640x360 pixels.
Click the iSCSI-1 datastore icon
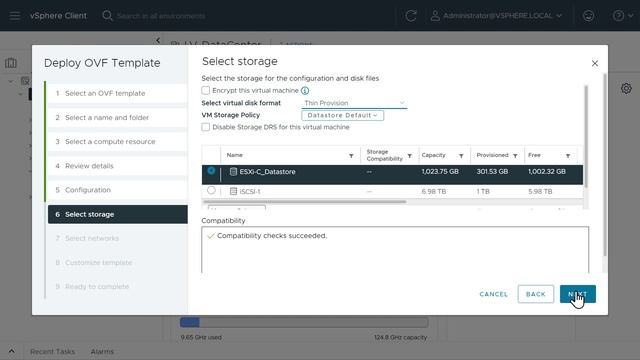233,191
